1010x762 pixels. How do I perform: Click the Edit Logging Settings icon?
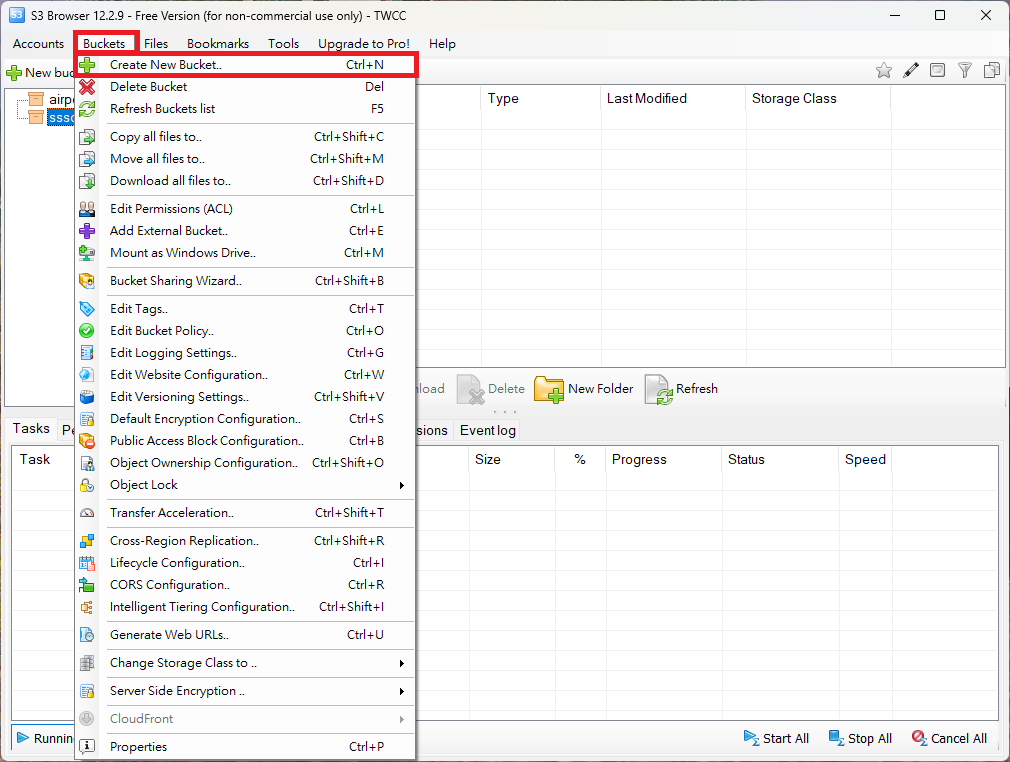click(87, 353)
